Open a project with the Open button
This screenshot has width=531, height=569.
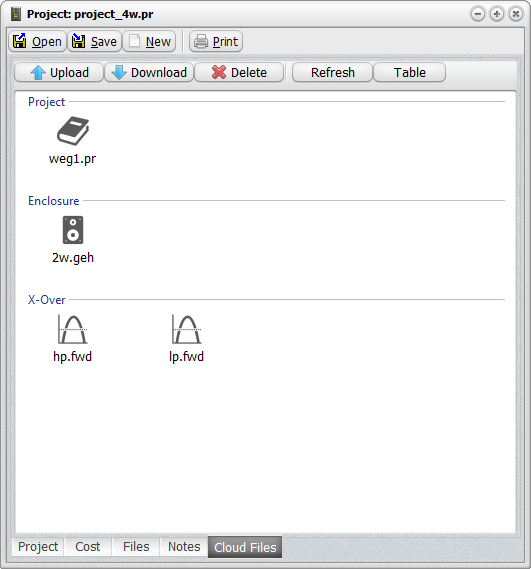pos(37,41)
